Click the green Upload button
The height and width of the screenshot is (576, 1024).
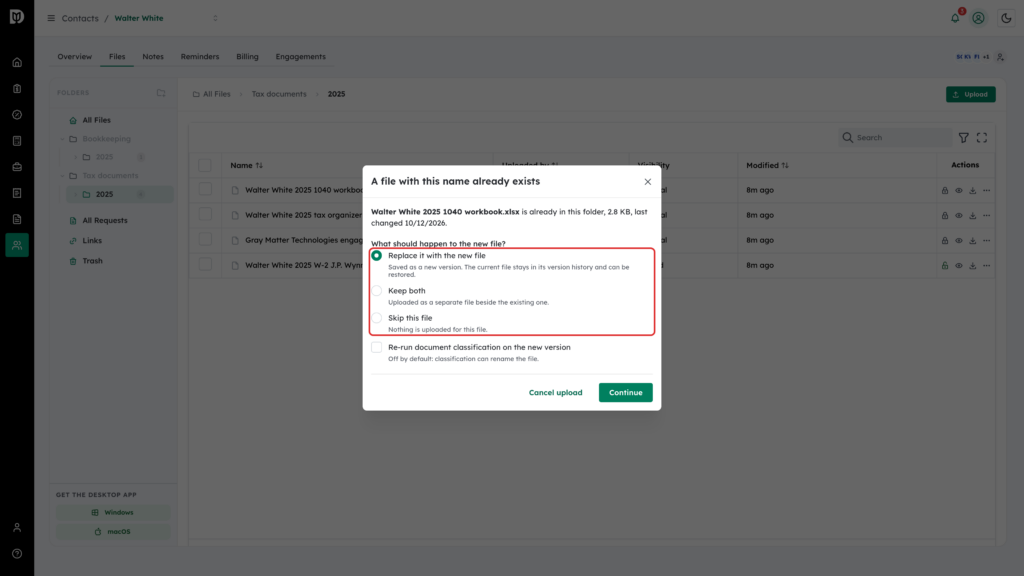(970, 95)
